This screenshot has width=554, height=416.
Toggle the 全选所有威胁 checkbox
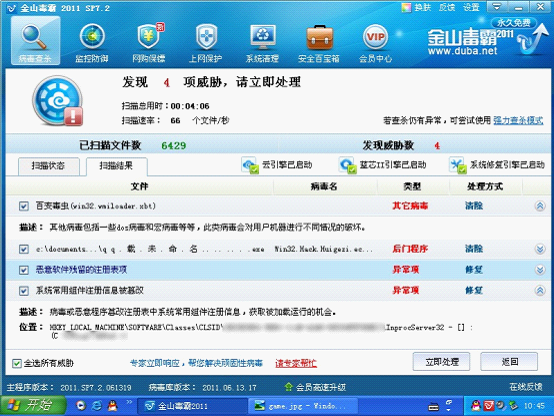[17, 363]
